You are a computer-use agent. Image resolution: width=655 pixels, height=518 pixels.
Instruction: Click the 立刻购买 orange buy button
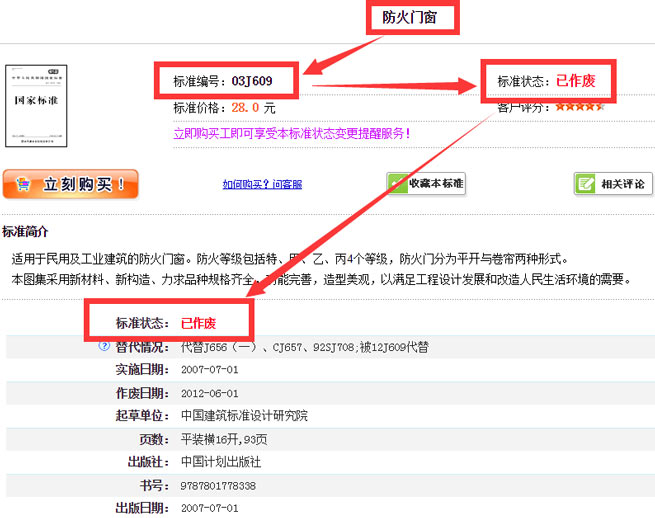[71, 184]
